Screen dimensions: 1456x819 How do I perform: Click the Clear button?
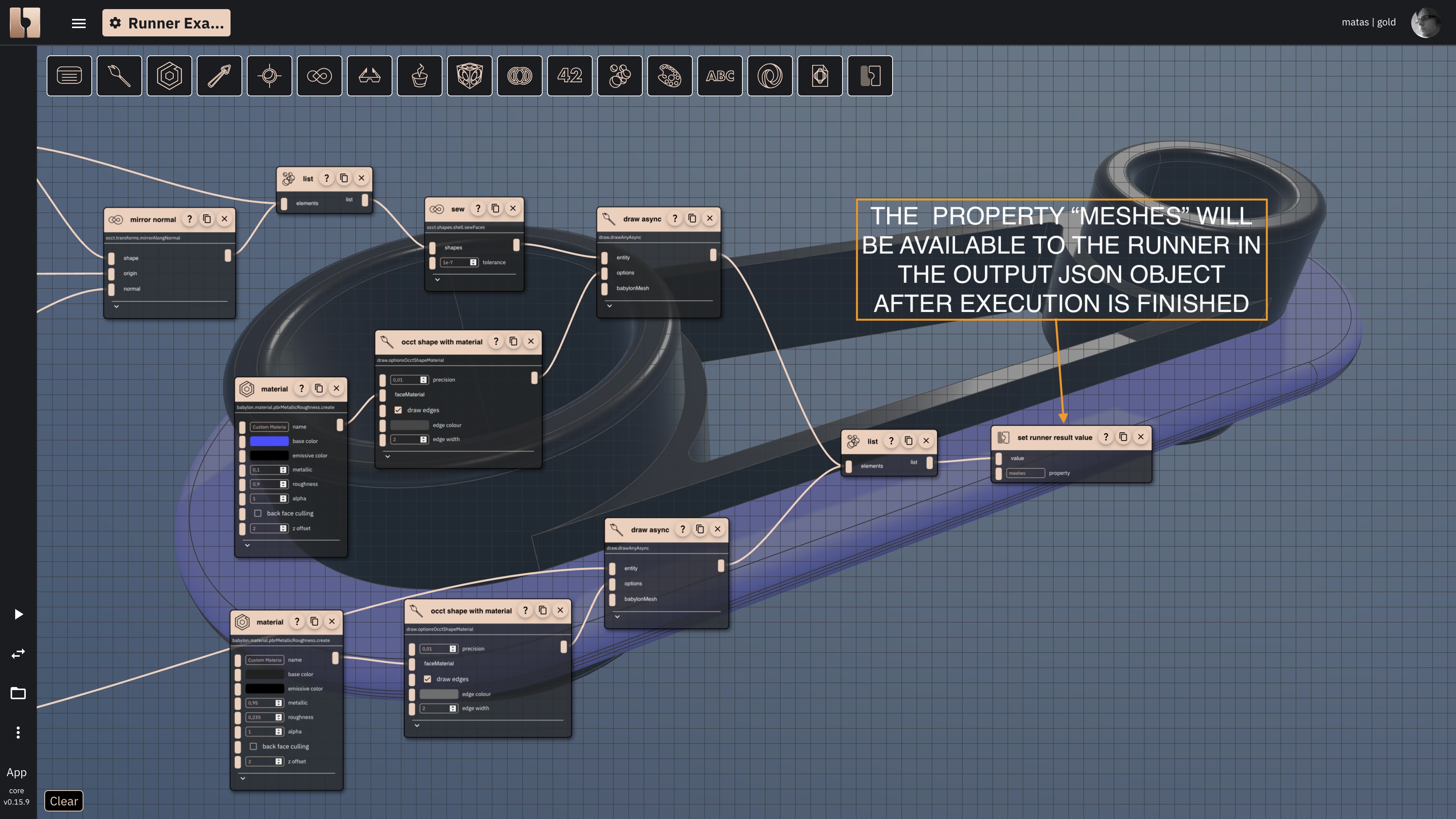64,801
